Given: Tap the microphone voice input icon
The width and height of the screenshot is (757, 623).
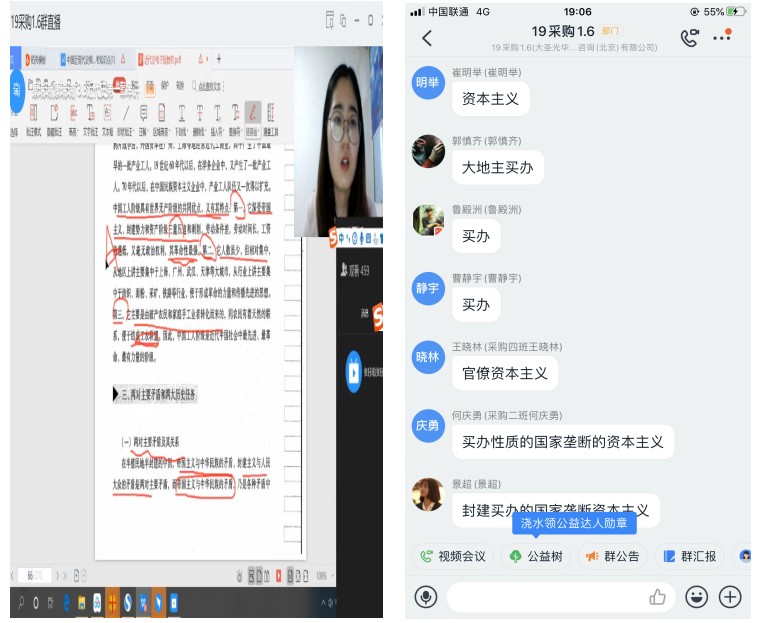Looking at the screenshot, I should tap(427, 597).
